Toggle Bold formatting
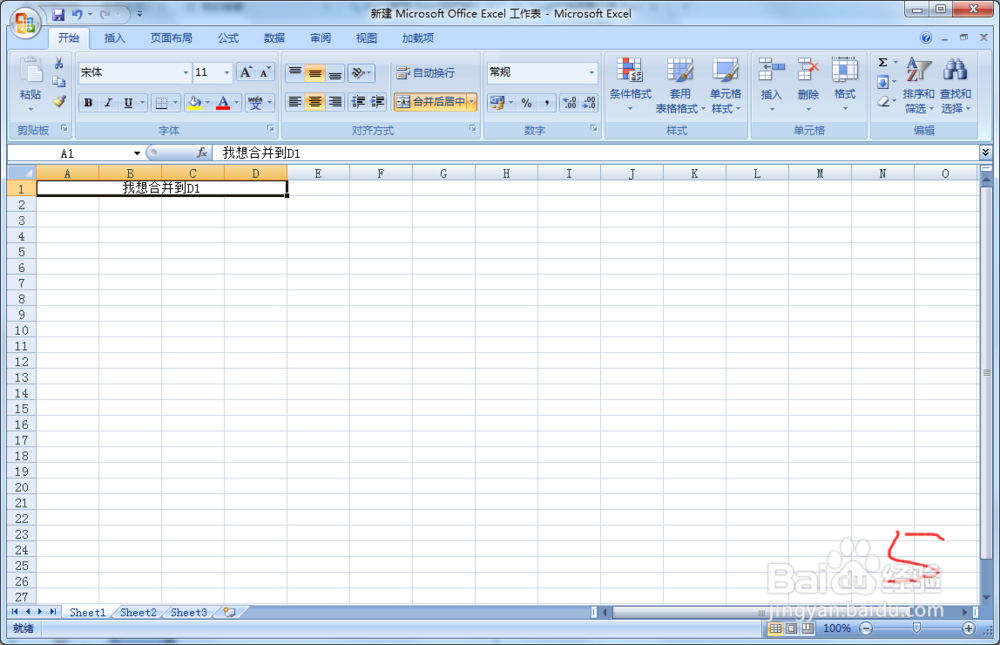This screenshot has height=645, width=1000. [88, 102]
